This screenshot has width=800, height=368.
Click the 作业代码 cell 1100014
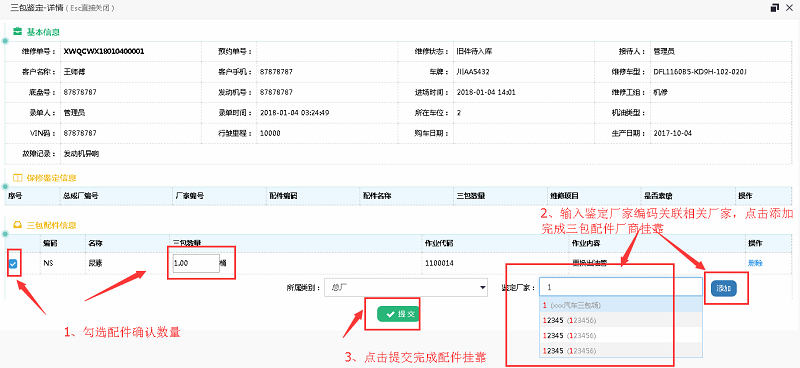click(439, 263)
